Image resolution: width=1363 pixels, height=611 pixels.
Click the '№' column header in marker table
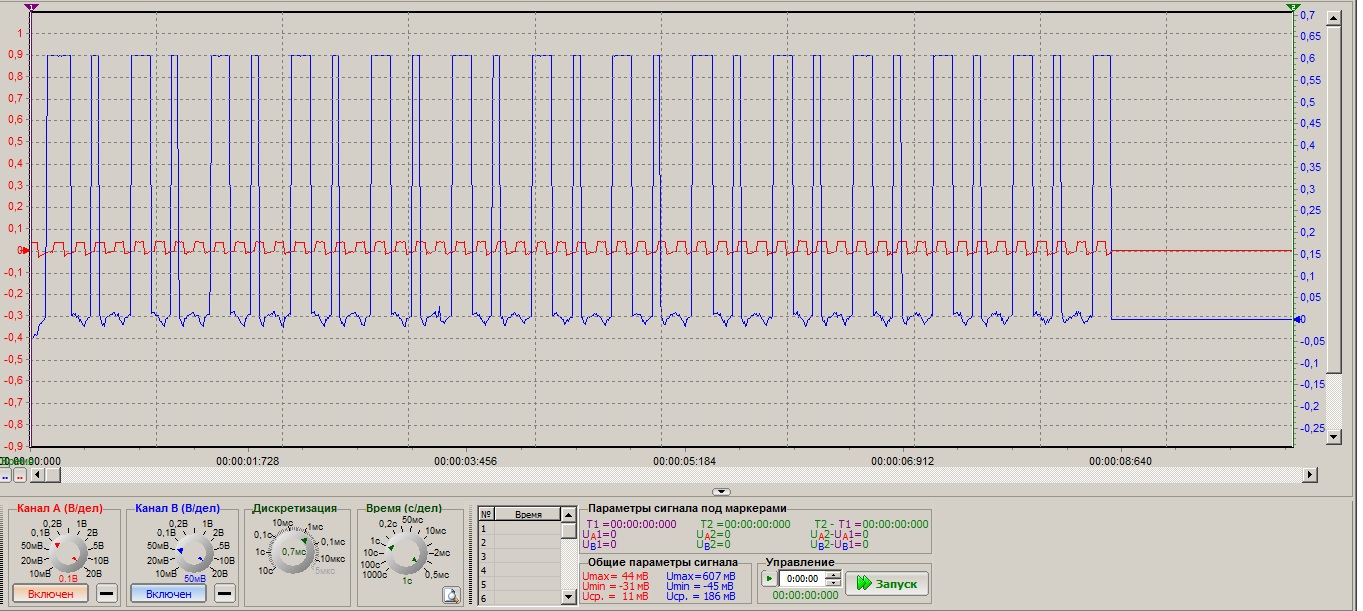click(x=486, y=514)
